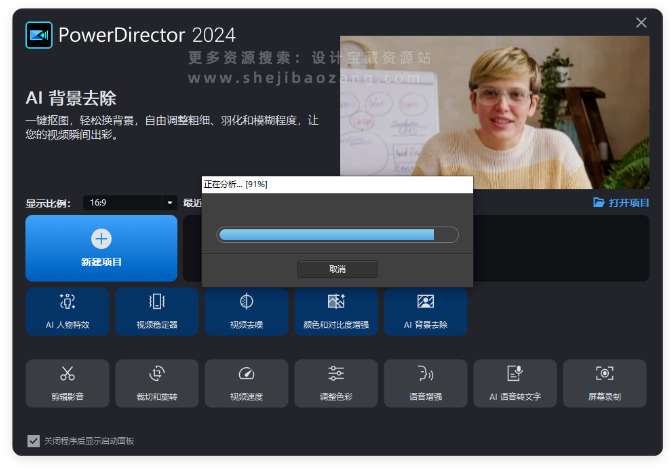Start 屏幕录制 screen recording

[605, 383]
